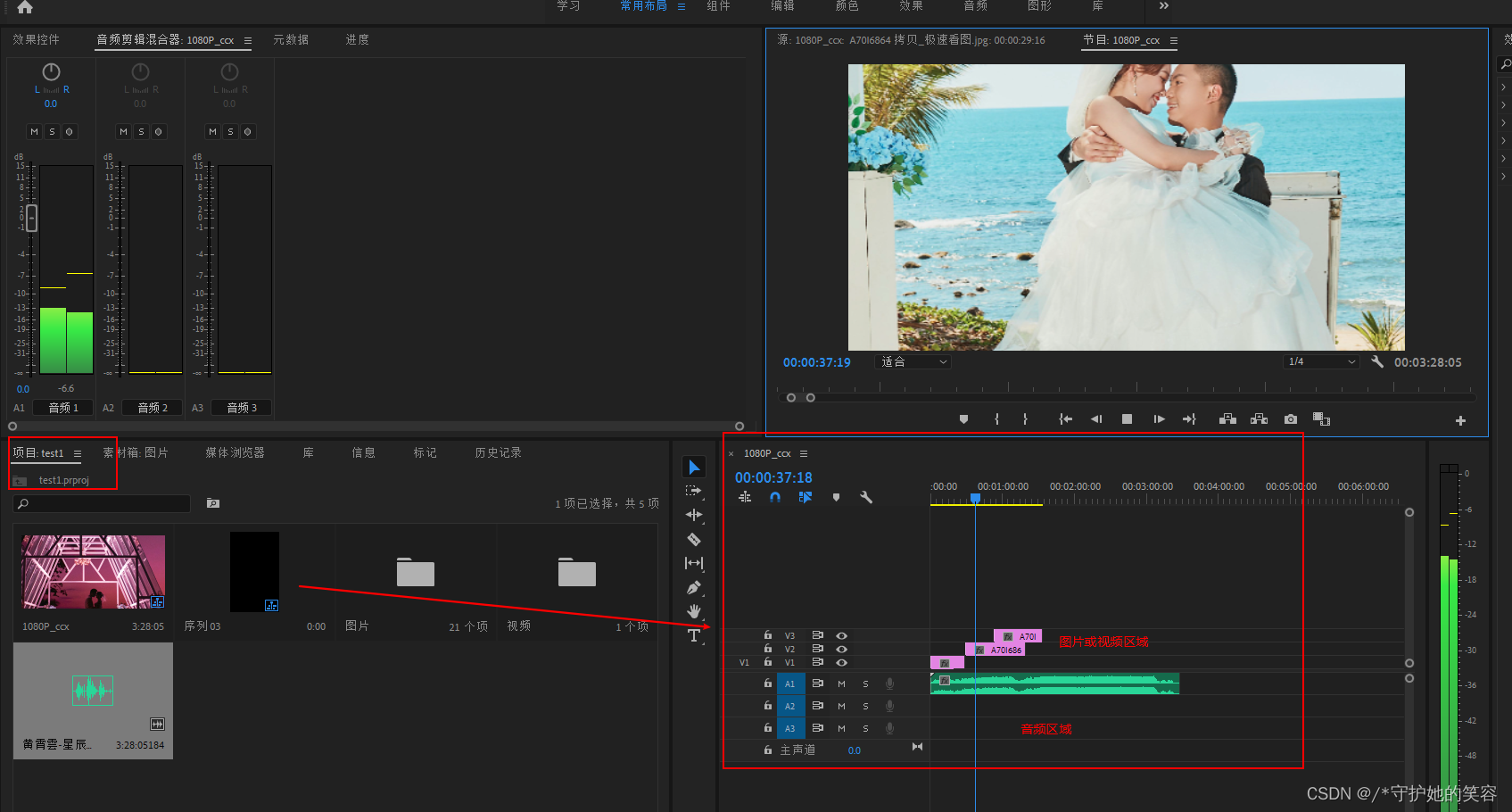Image resolution: width=1512 pixels, height=812 pixels.
Task: Mute audio mixer track 音频 1
Action: [x=34, y=131]
